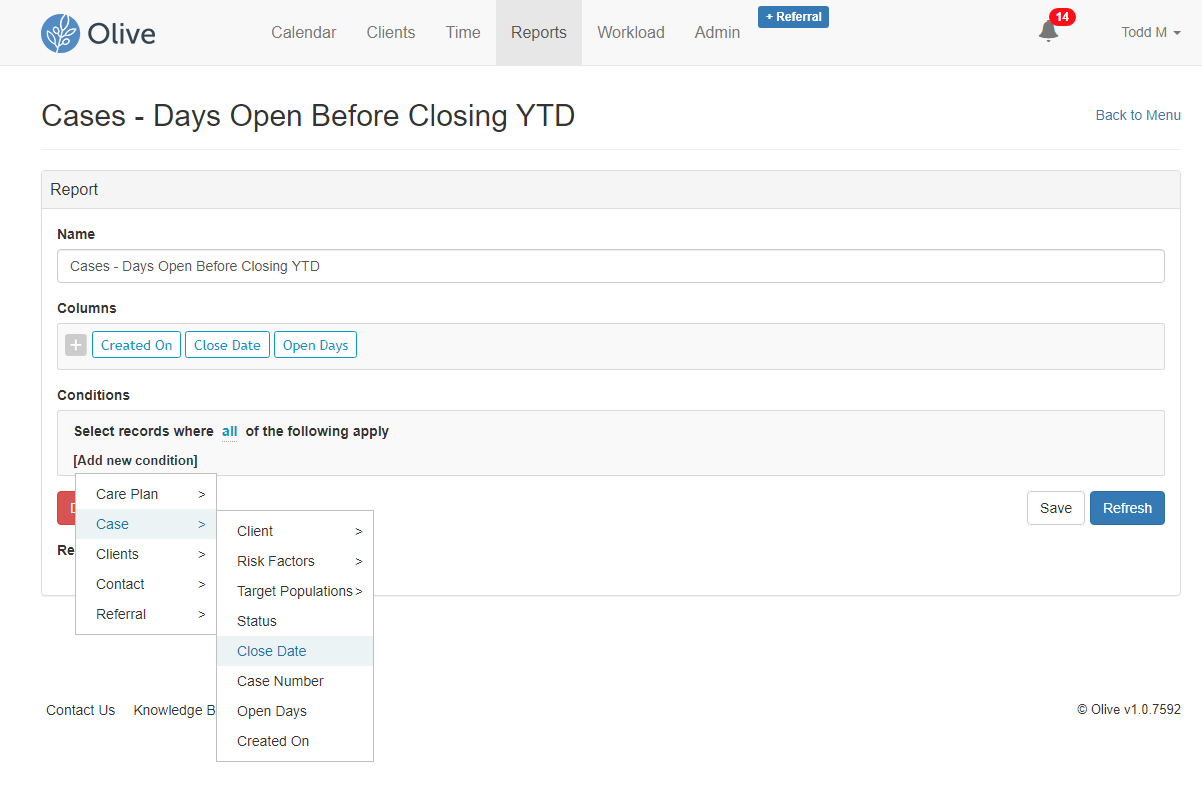Expand the Risk Factors entry
Image resolution: width=1202 pixels, height=794 pixels.
click(x=295, y=561)
